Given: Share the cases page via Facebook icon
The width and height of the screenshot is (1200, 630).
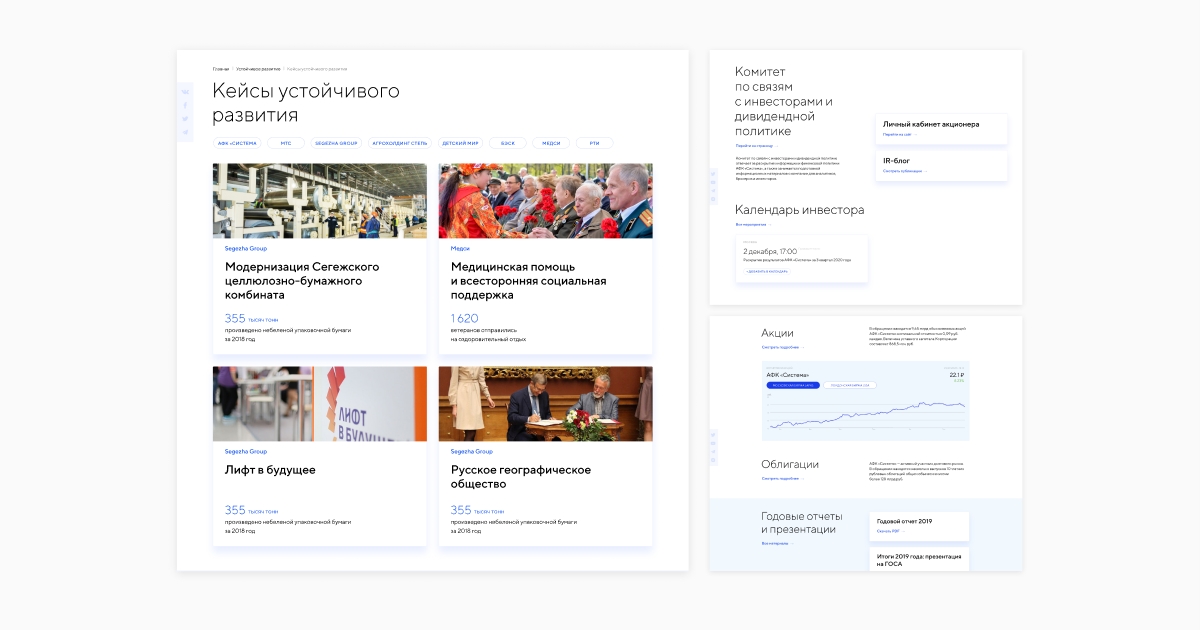Looking at the screenshot, I should pos(185,105).
